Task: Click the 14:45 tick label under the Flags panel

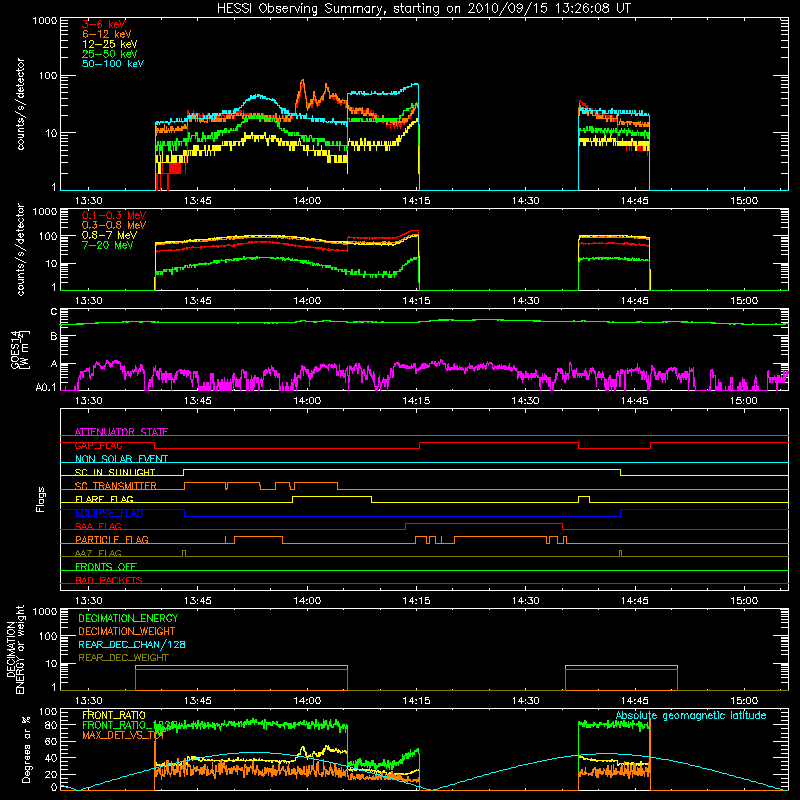Action: tap(635, 601)
